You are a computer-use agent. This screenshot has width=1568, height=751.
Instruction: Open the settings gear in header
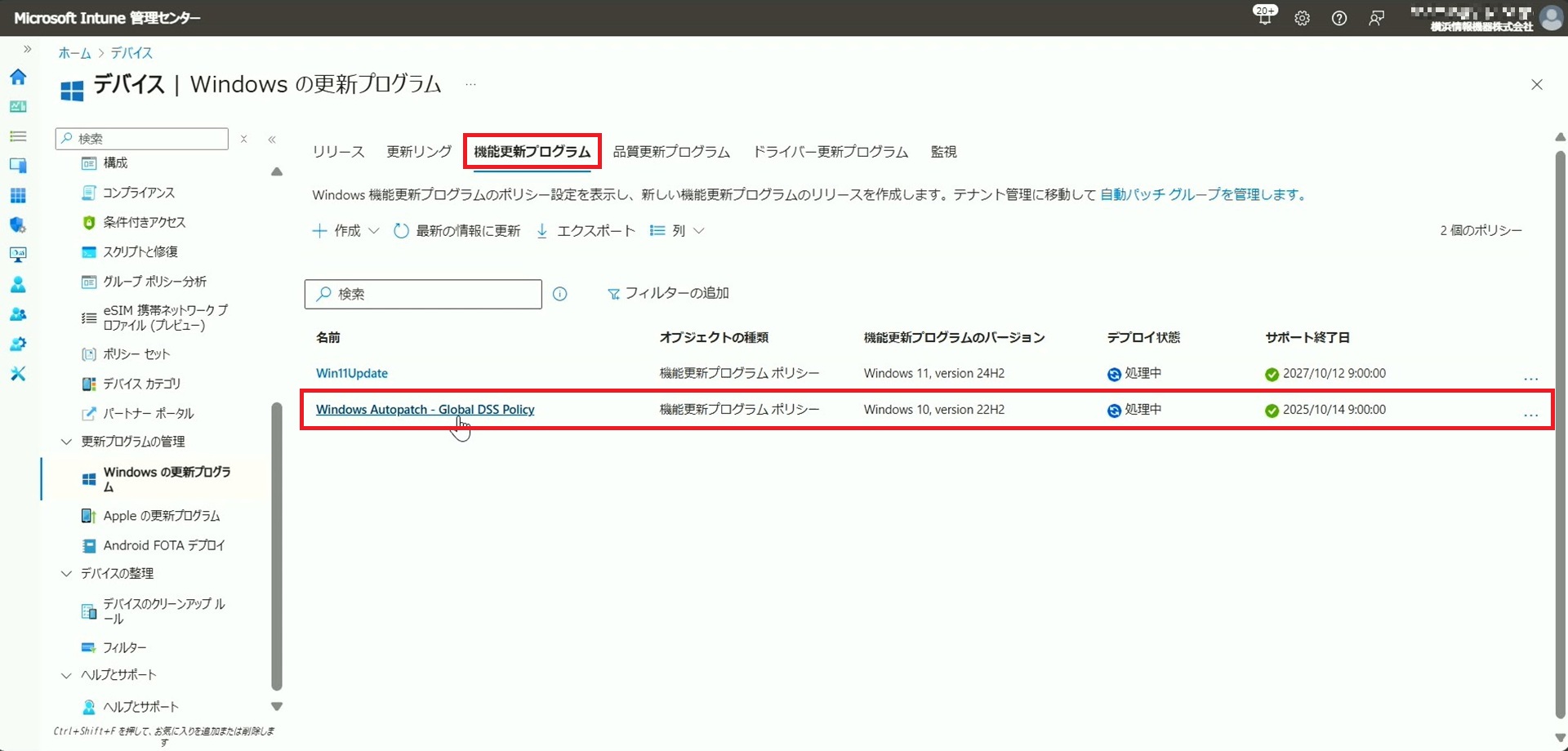pos(1302,18)
